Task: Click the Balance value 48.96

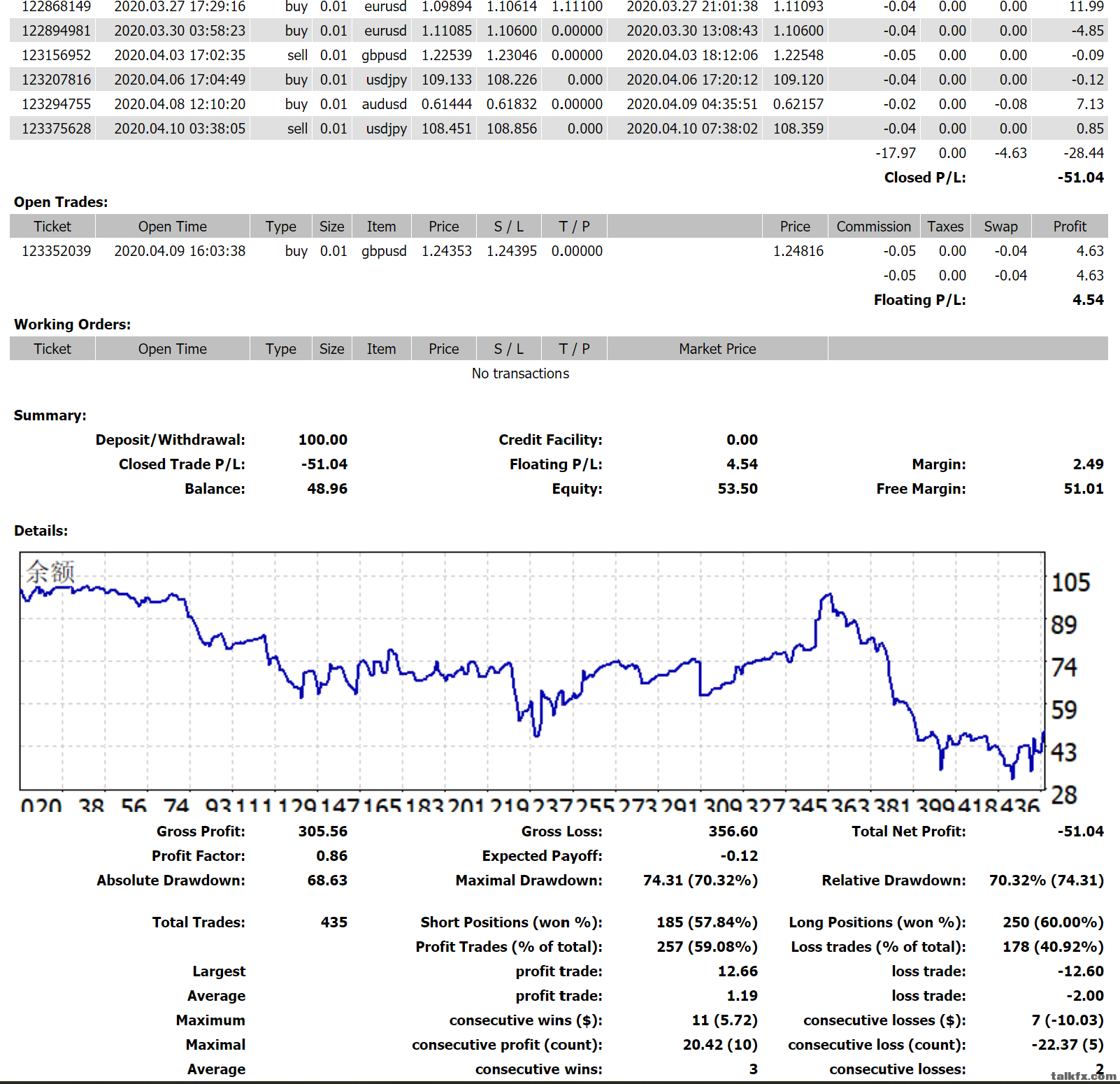Action: click(327, 489)
